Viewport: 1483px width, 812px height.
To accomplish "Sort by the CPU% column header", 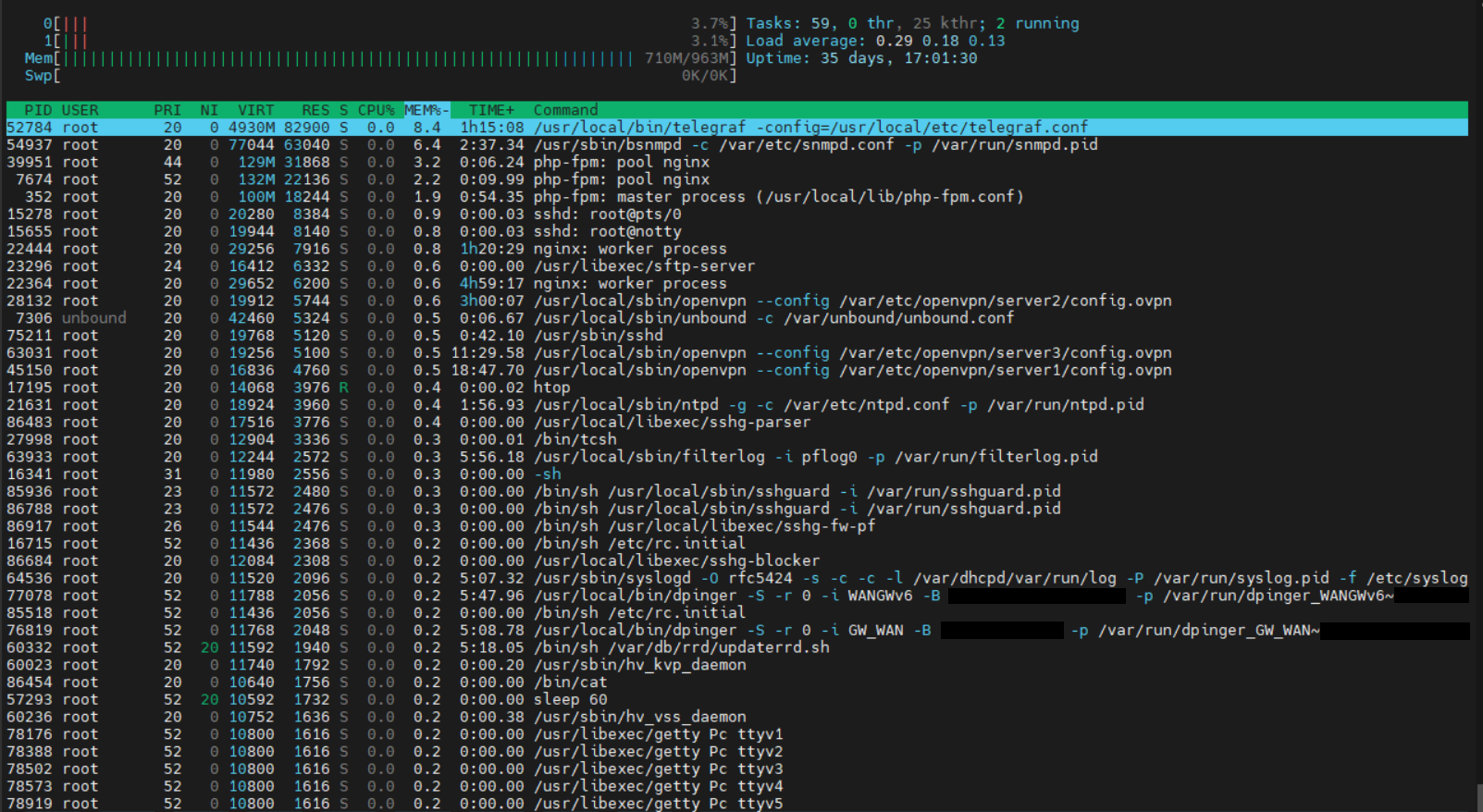I will pyautogui.click(x=376, y=110).
